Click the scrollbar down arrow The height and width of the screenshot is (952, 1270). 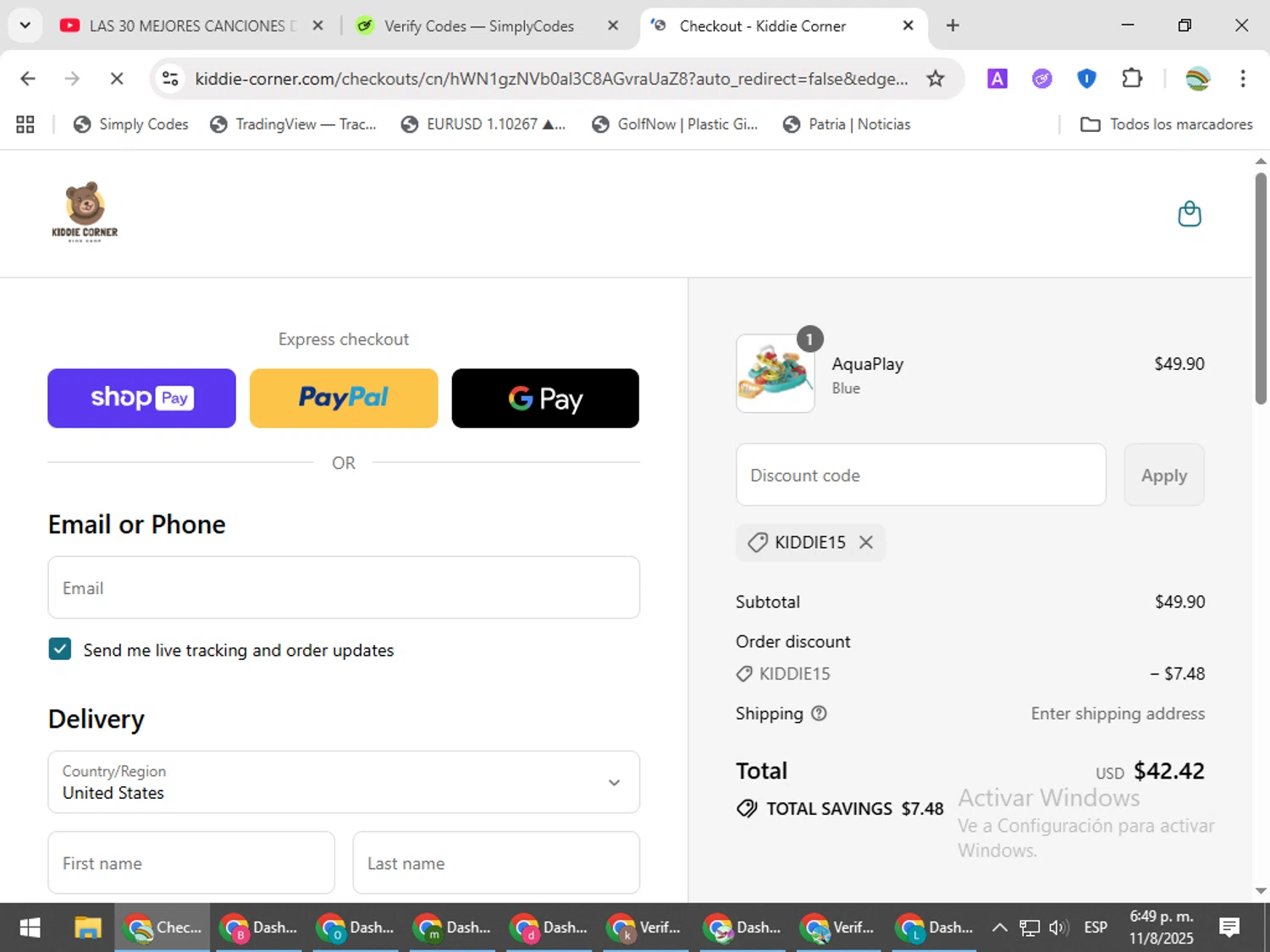(x=1261, y=890)
